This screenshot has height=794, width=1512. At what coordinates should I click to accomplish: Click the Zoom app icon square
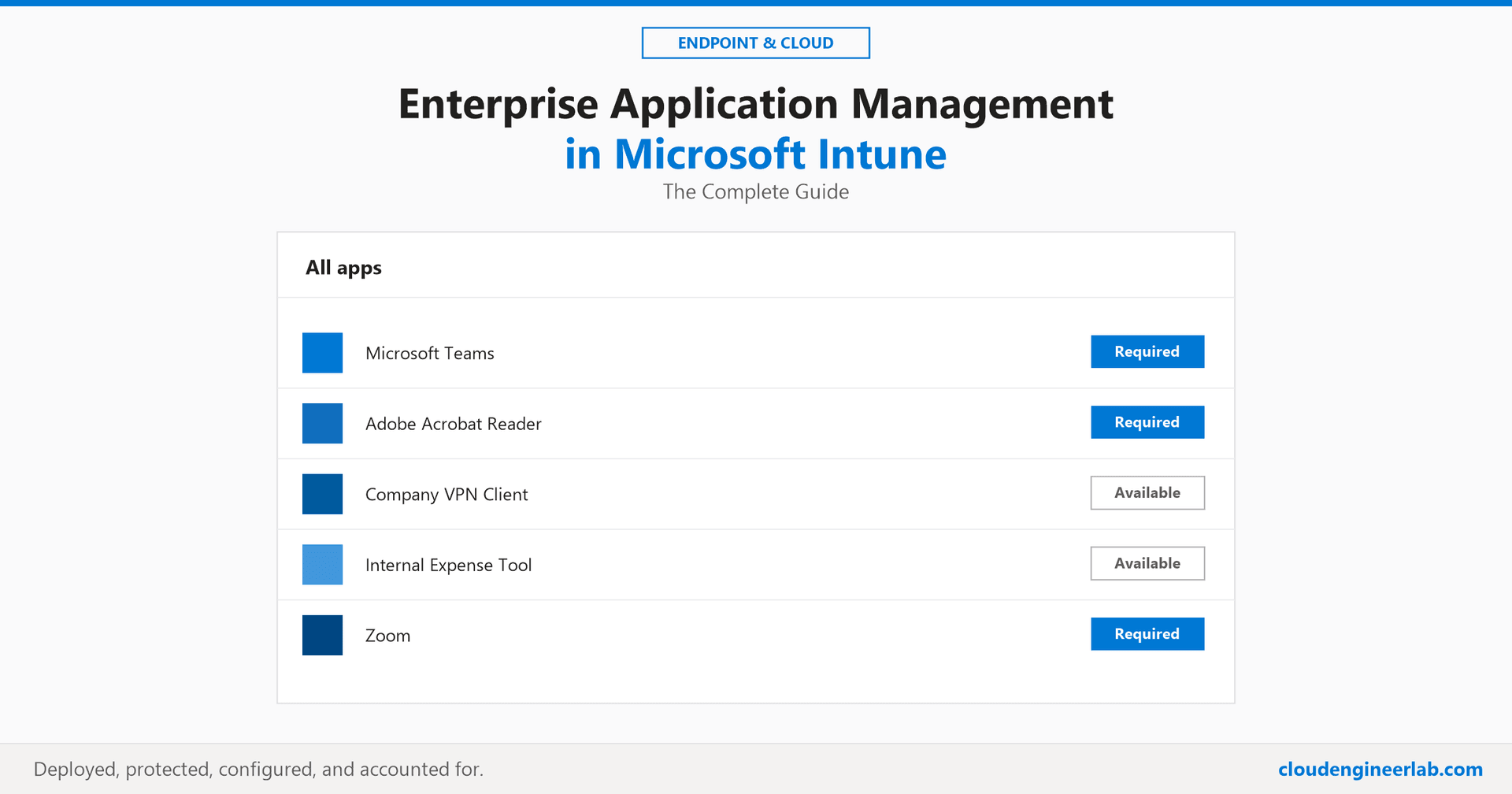322,635
